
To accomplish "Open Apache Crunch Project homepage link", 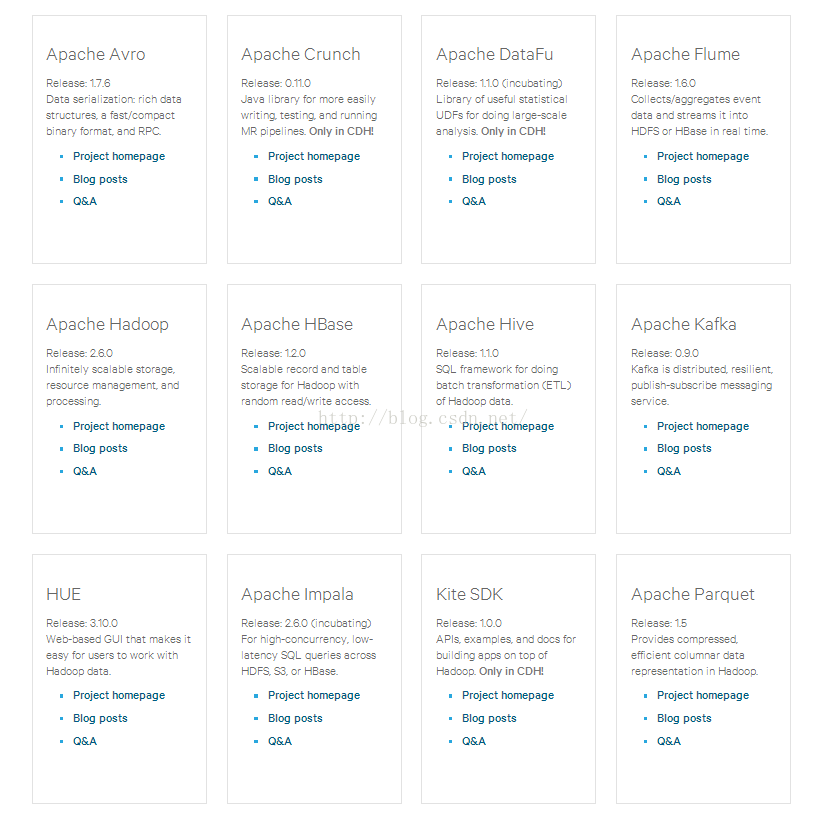I will click(x=313, y=156).
